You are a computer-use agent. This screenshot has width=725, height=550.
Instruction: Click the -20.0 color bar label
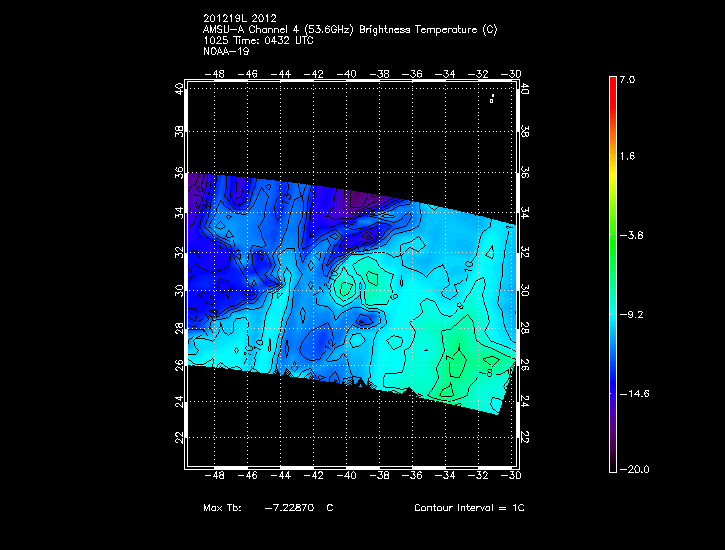(632, 469)
